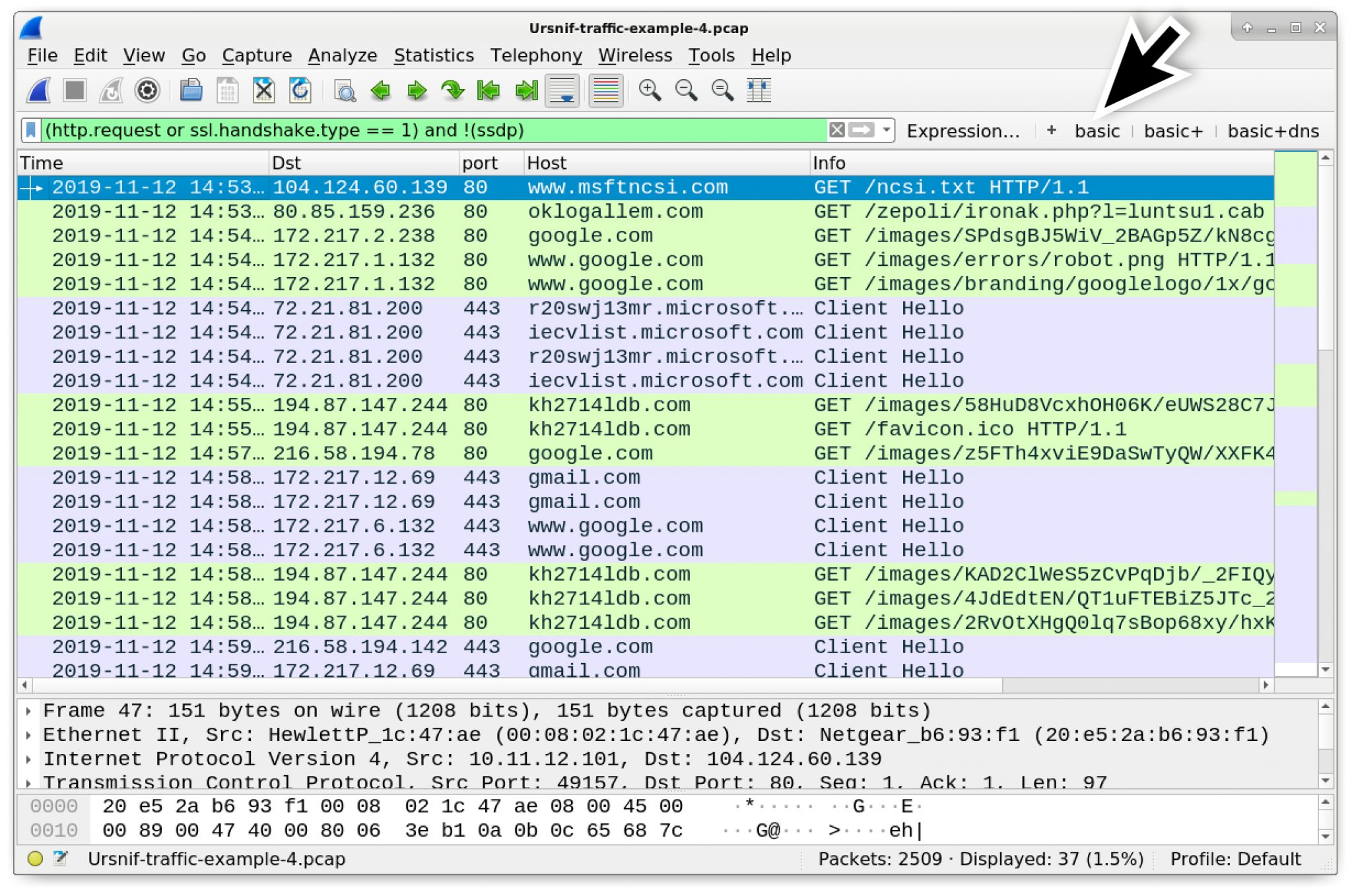Expand the Ethernet II tree item
1352x896 pixels.
point(28,735)
